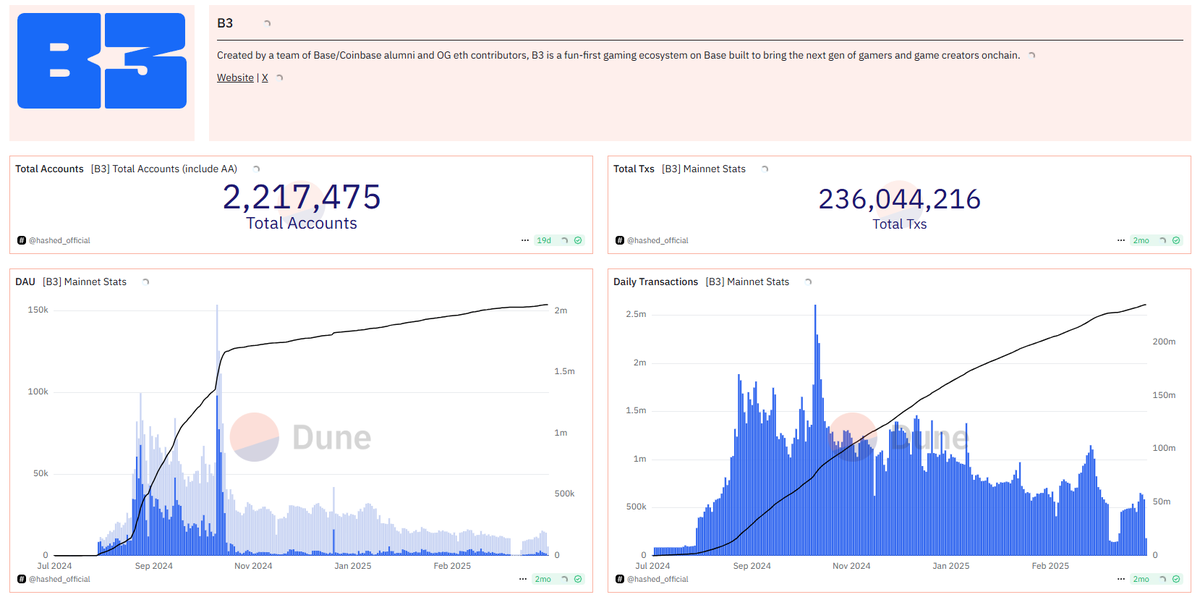Image resolution: width=1200 pixels, height=605 pixels.
Task: Click the loading spinner beside the B3 heading
Action: 266,23
